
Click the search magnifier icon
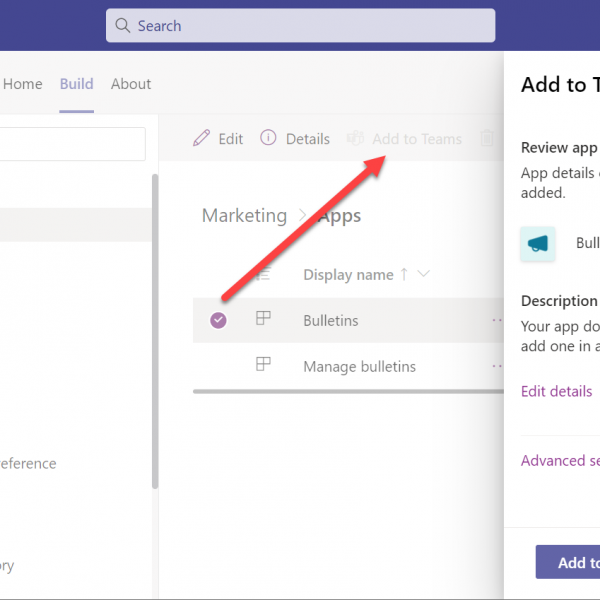tap(123, 26)
